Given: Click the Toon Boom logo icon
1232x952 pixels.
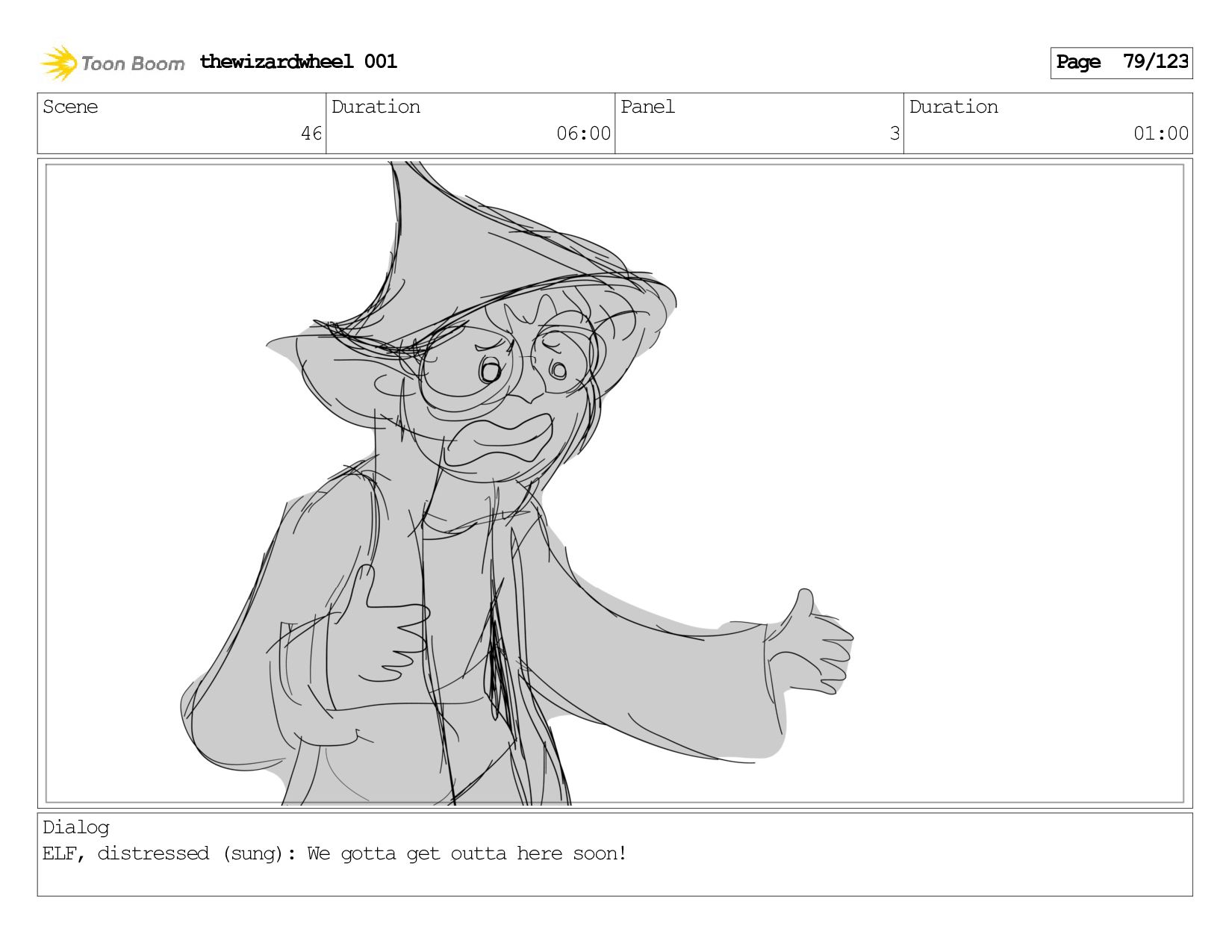Looking at the screenshot, I should 59,63.
